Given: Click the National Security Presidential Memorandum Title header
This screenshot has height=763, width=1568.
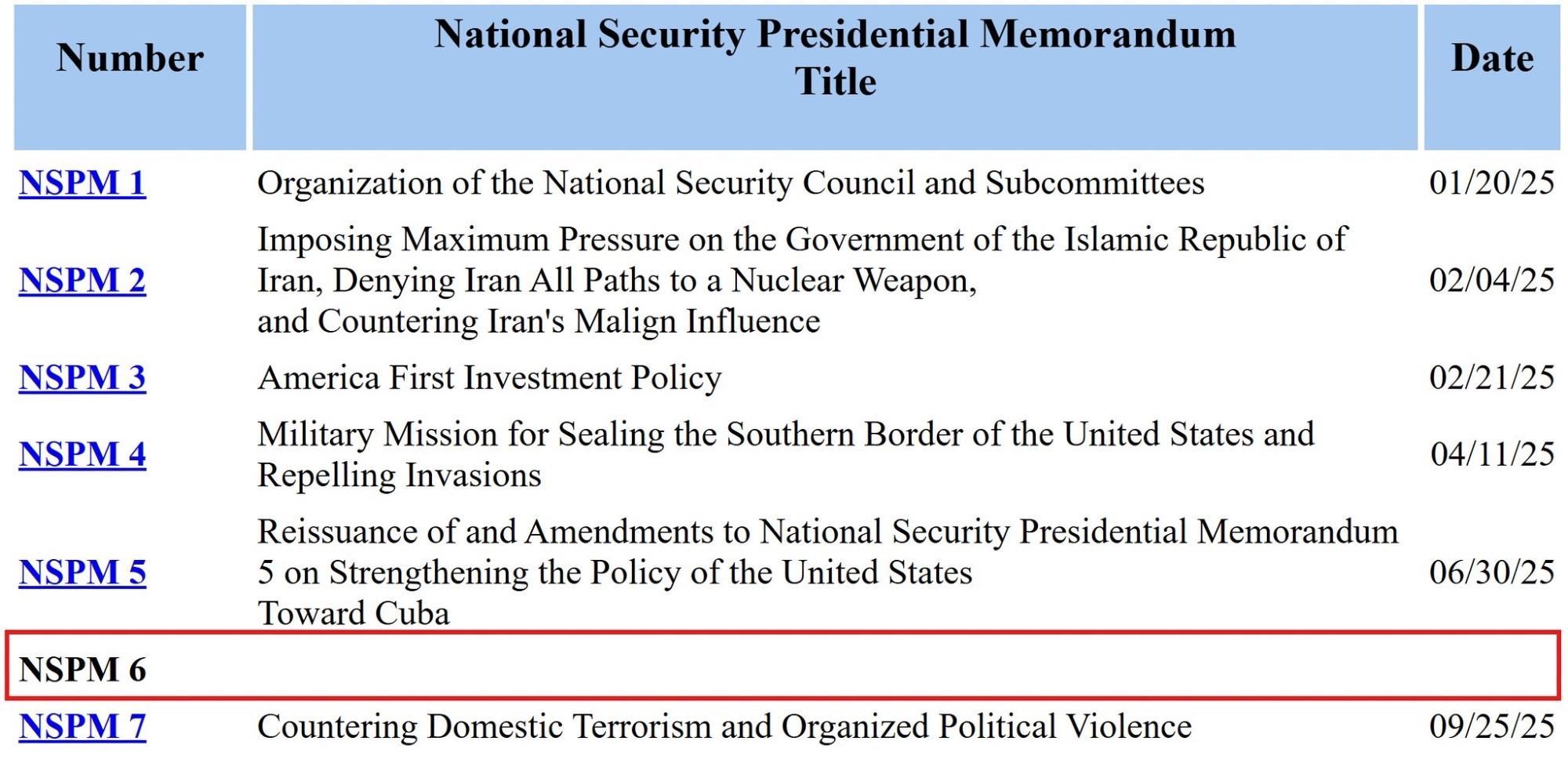Looking at the screenshot, I should click(835, 58).
